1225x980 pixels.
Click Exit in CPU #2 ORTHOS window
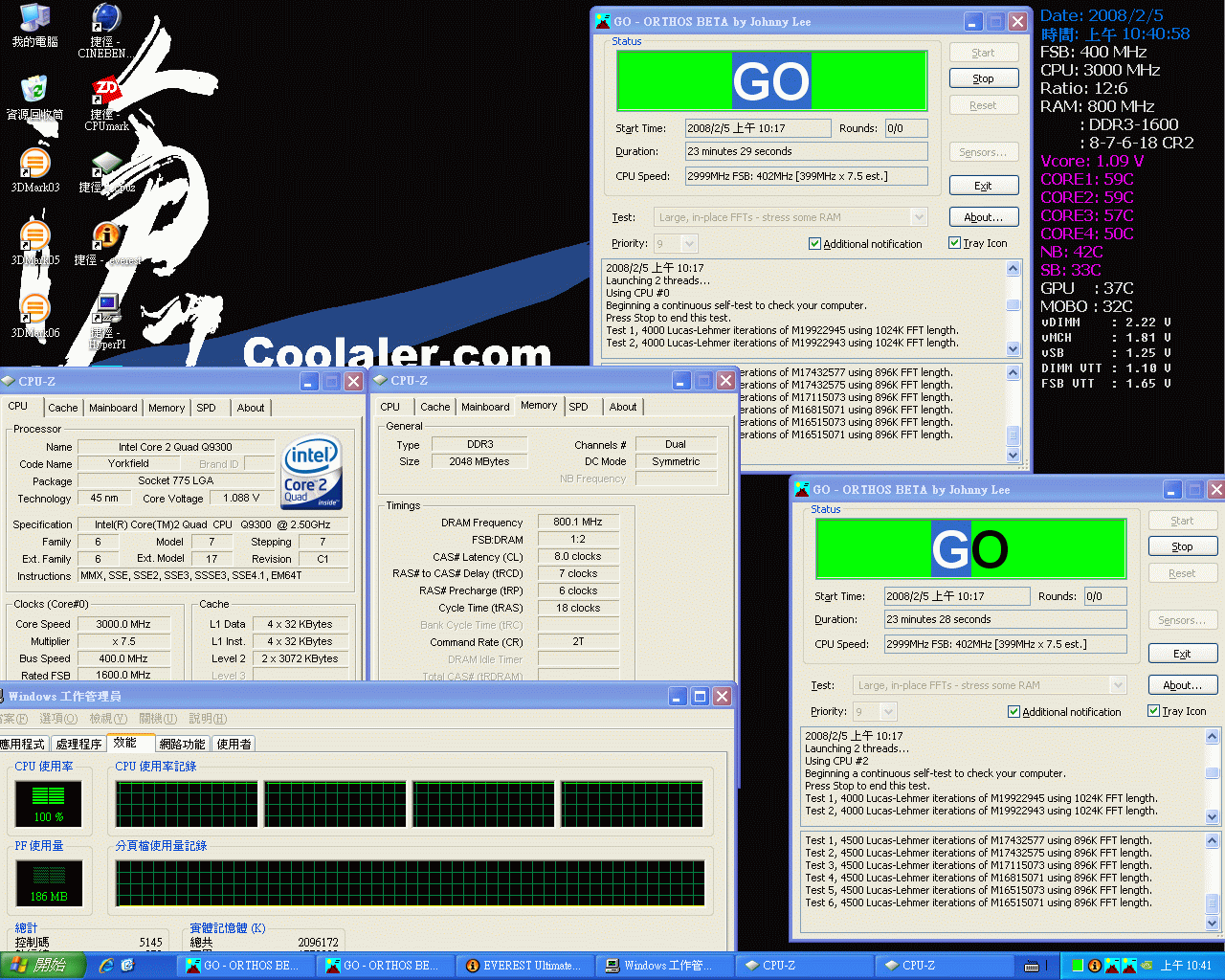[1183, 654]
